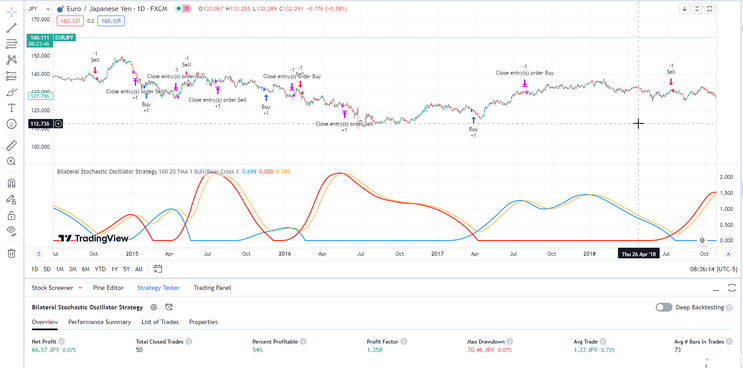
Task: Select the brush drawing tool
Action: pyautogui.click(x=11, y=92)
